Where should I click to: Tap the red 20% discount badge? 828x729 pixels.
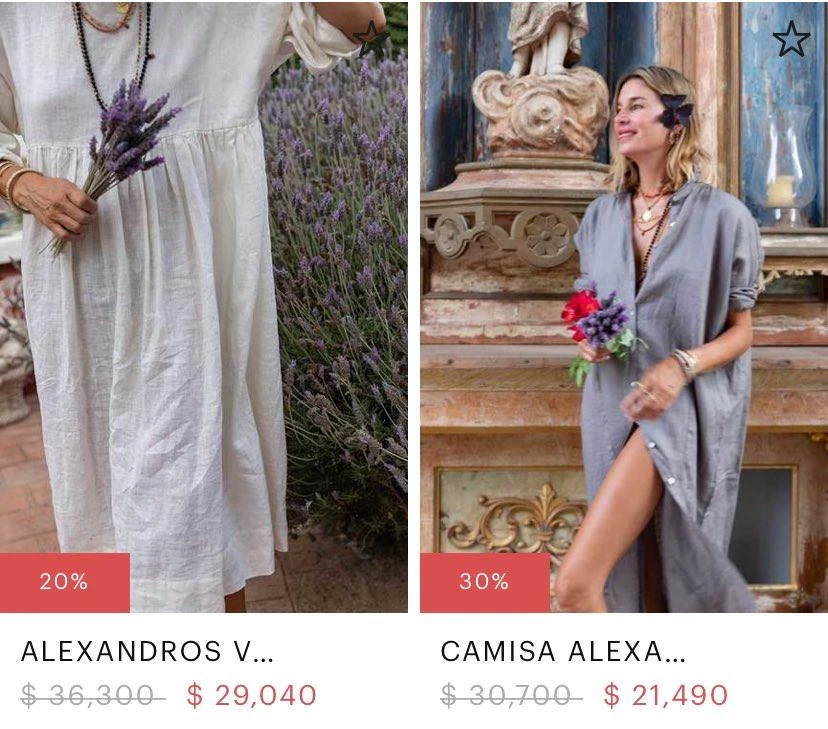pos(65,582)
